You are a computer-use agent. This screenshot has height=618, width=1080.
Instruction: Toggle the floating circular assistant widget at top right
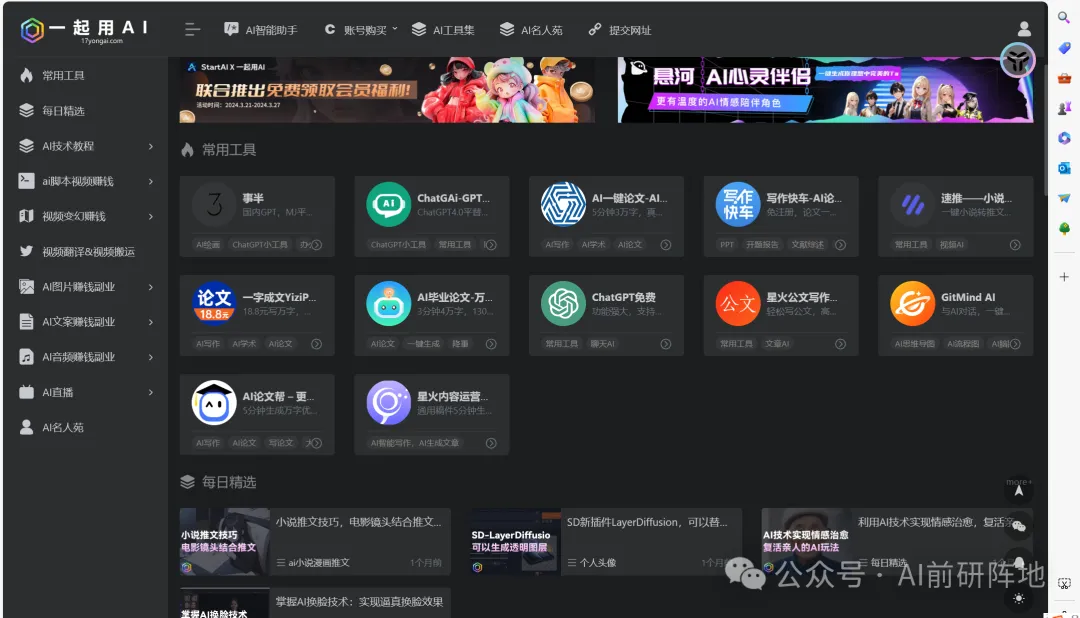tap(1018, 61)
